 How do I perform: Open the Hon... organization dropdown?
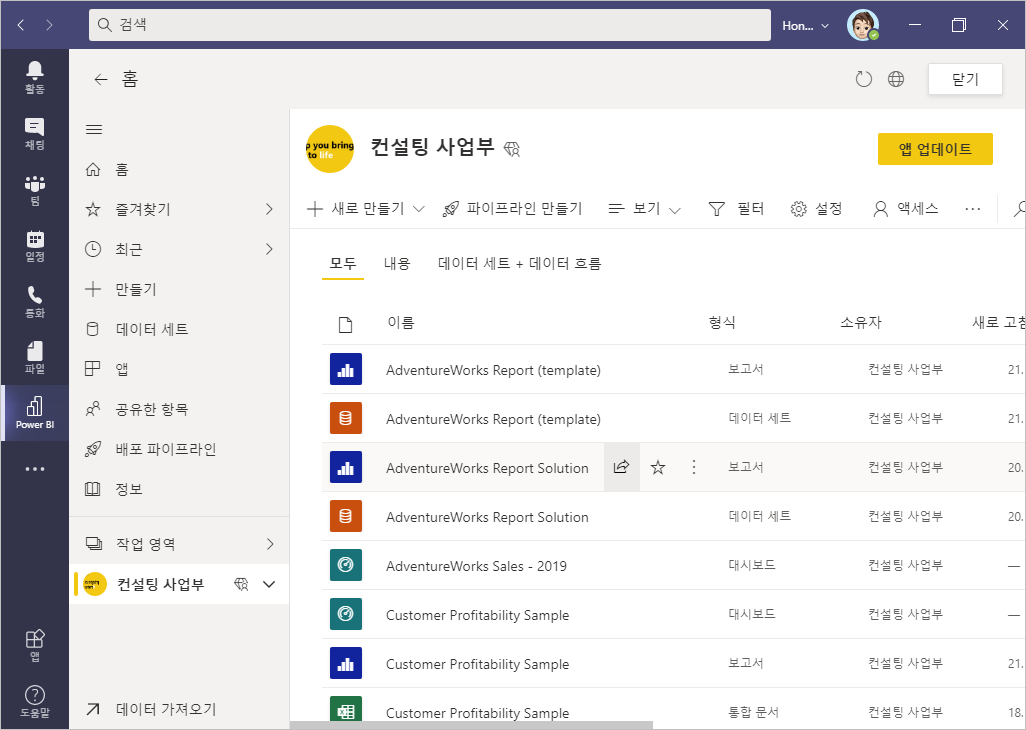click(x=805, y=26)
